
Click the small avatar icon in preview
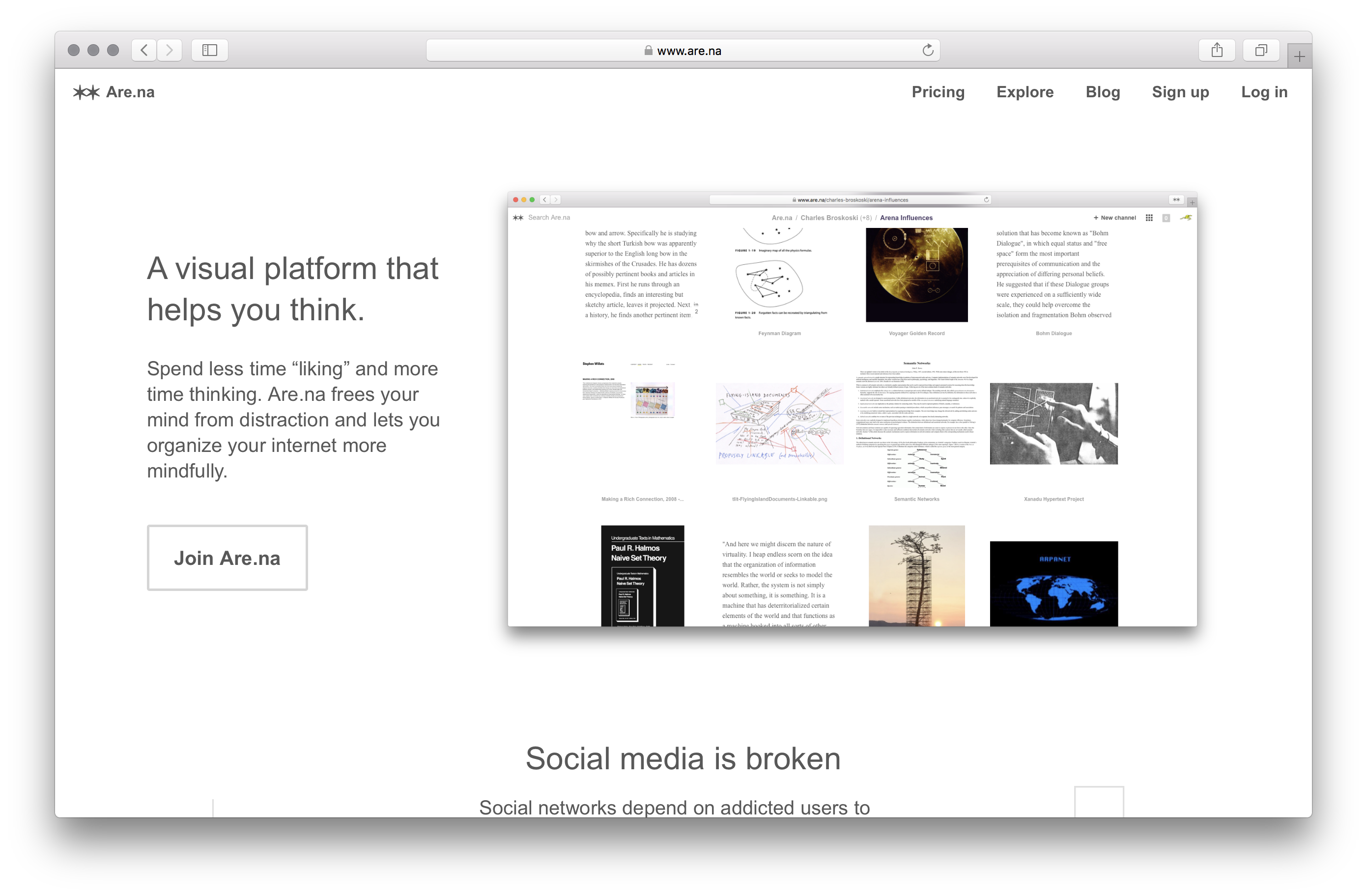pyautogui.click(x=1186, y=218)
